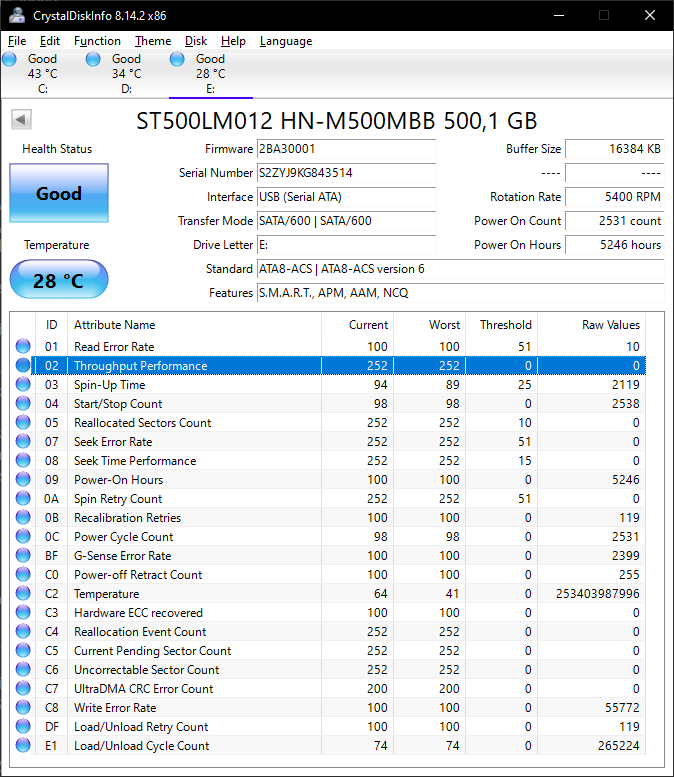Click the Buffer Size value 16384 KB
This screenshot has height=777, width=674.
[x=615, y=149]
